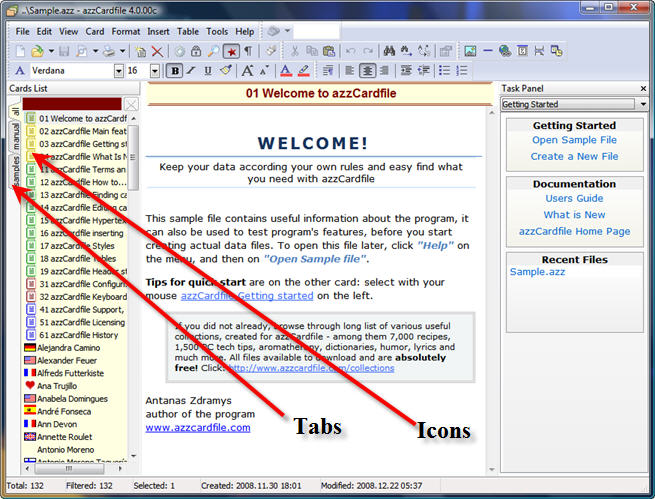The image size is (655, 499).
Task: Toggle center paragraph alignment
Action: point(368,71)
